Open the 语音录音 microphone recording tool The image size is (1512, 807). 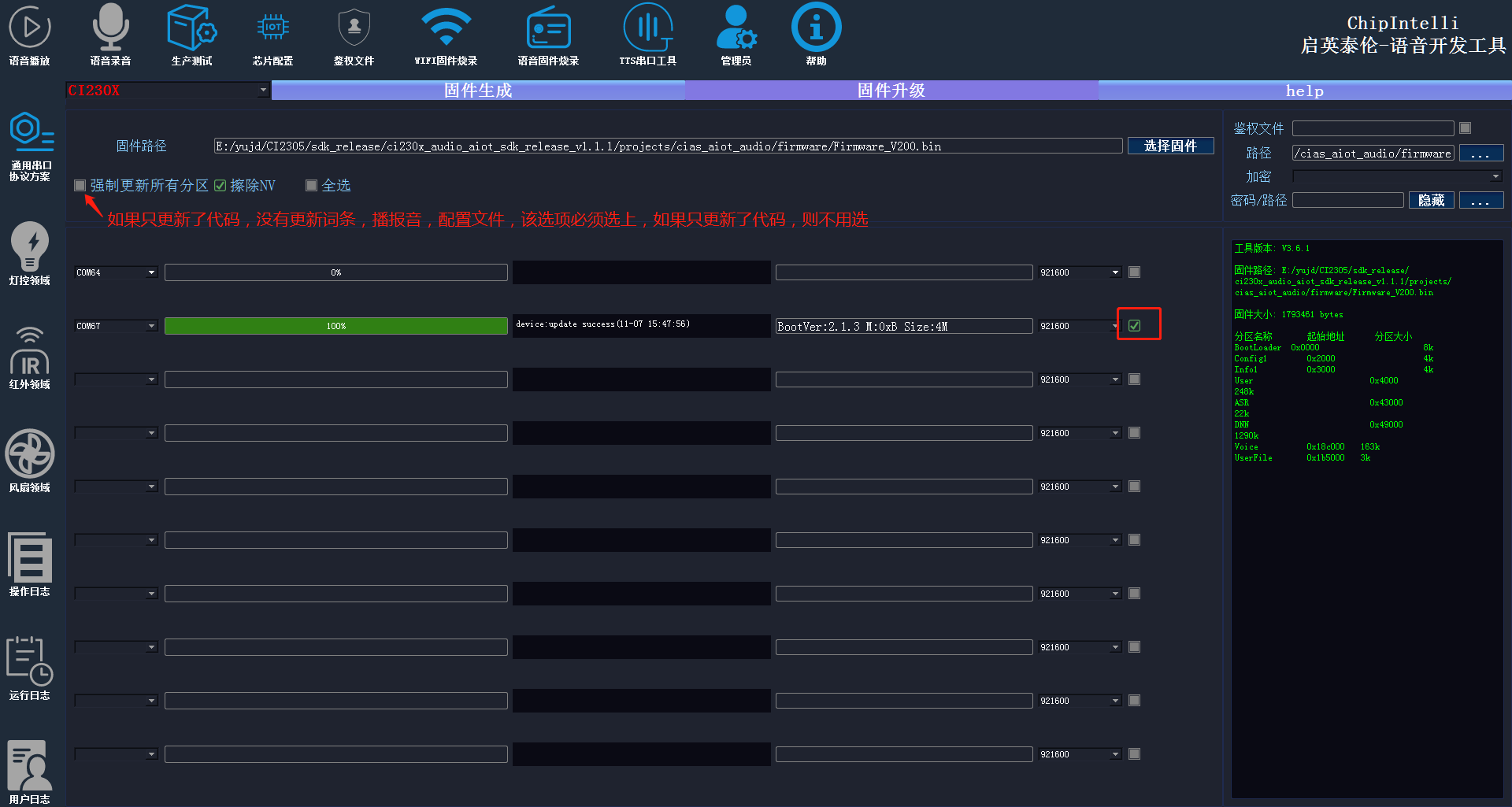(x=110, y=35)
